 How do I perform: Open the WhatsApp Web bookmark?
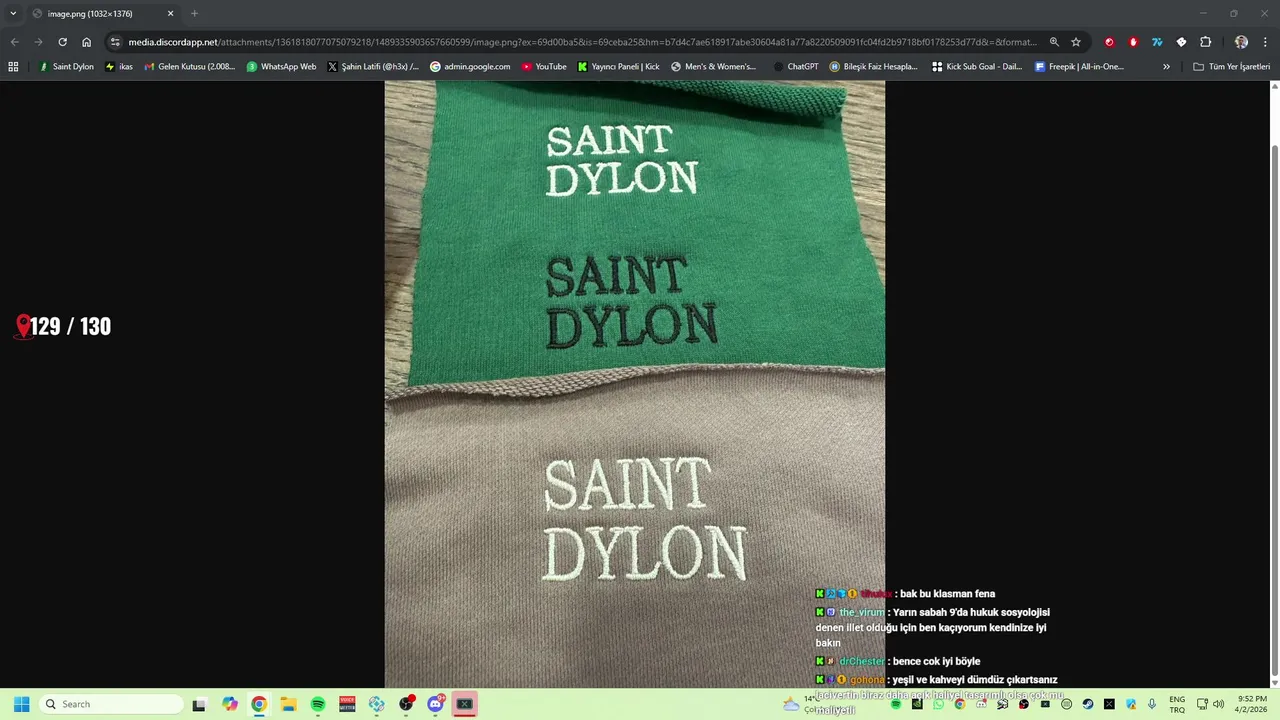[281, 67]
